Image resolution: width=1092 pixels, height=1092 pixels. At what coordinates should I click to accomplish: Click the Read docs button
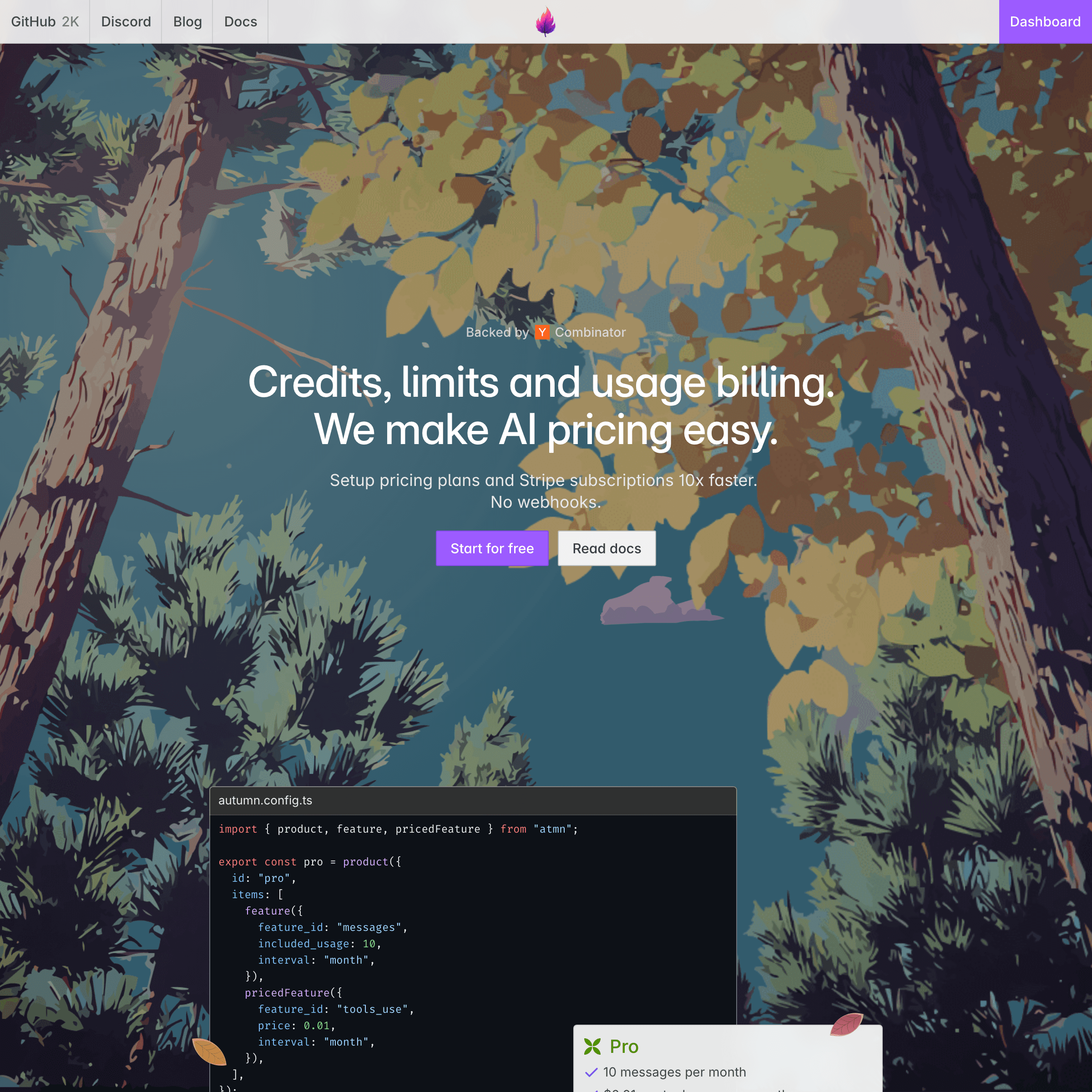[x=607, y=548]
